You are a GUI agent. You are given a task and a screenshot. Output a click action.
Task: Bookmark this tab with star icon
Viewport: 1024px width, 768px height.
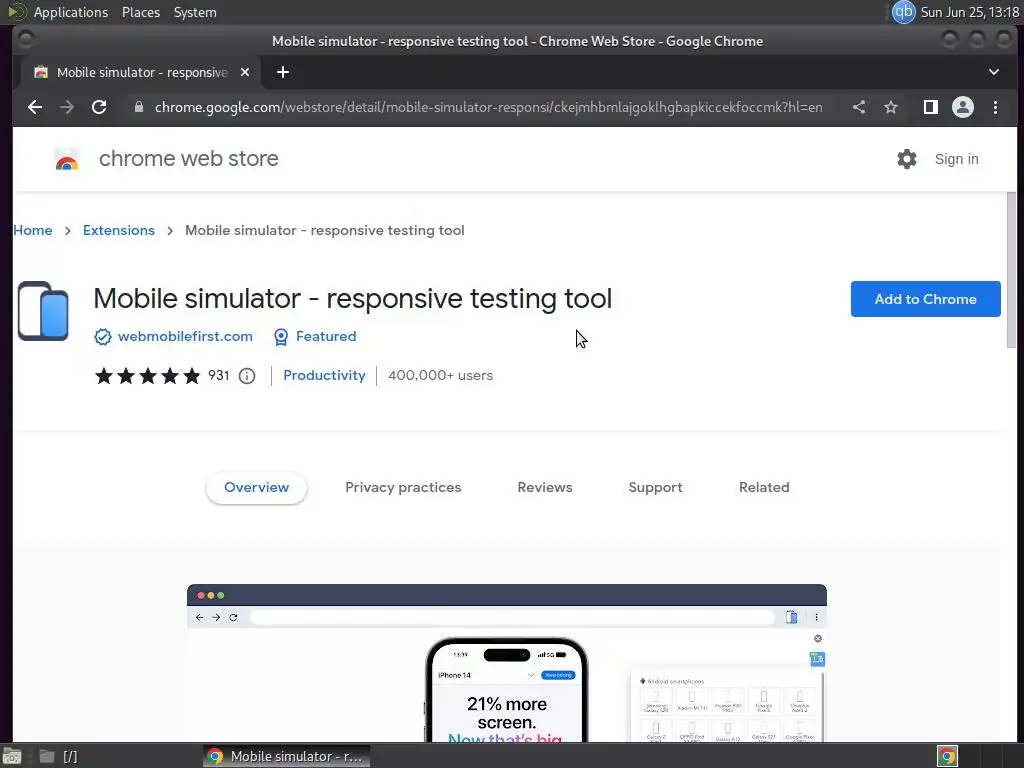click(891, 107)
